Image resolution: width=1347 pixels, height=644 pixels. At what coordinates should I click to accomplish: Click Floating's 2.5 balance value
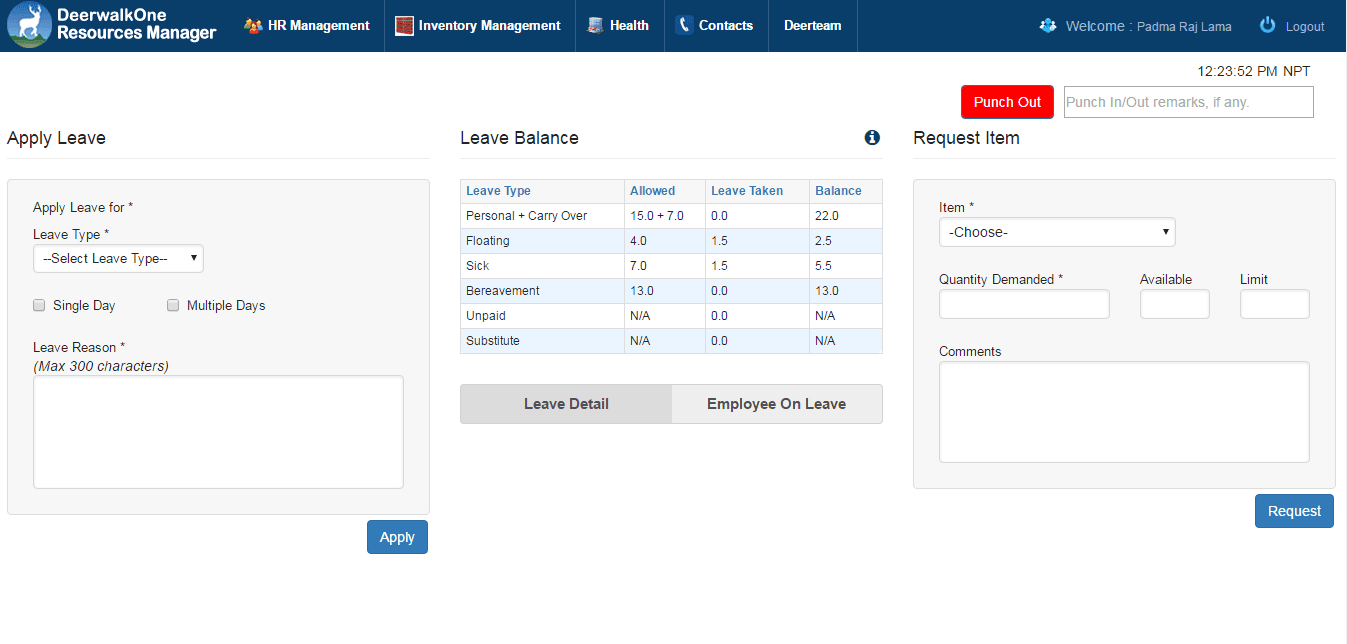824,241
